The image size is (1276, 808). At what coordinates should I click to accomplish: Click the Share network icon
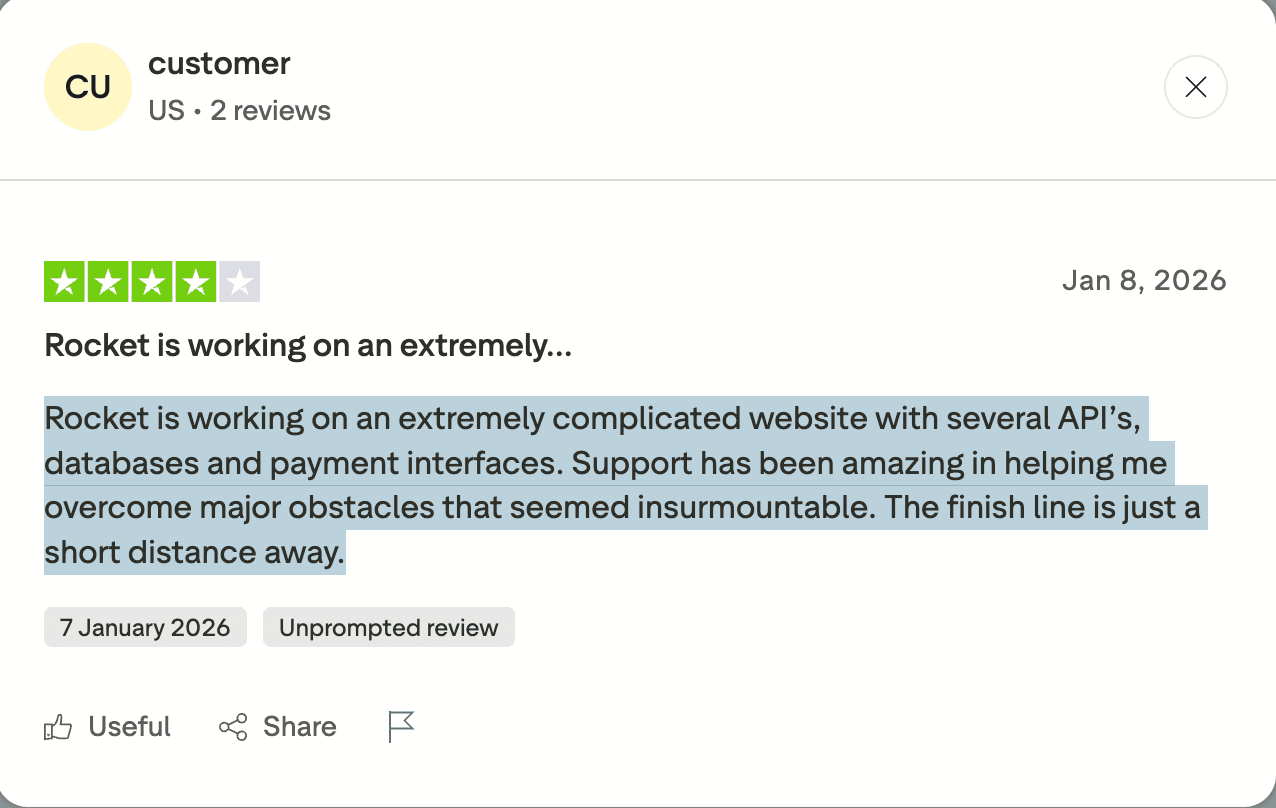tap(233, 727)
